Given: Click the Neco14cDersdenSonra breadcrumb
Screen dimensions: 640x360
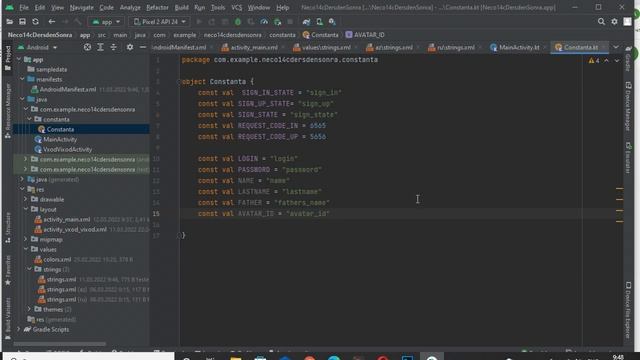Looking at the screenshot, I should pos(40,35).
